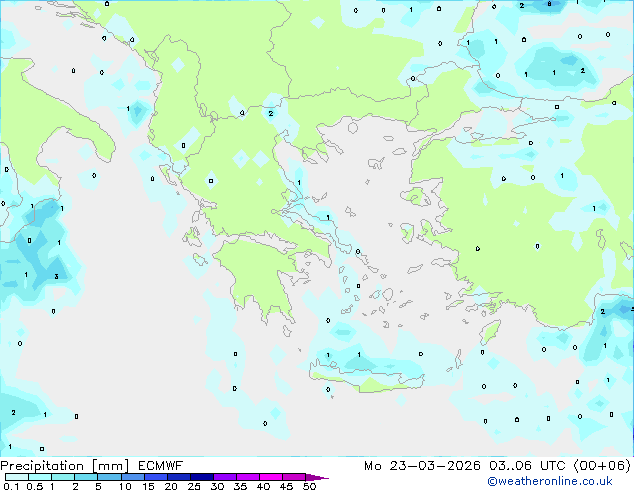Click the '03..06 UTC' time text
Image resolution: width=634 pixels, height=490 pixels.
527,466
